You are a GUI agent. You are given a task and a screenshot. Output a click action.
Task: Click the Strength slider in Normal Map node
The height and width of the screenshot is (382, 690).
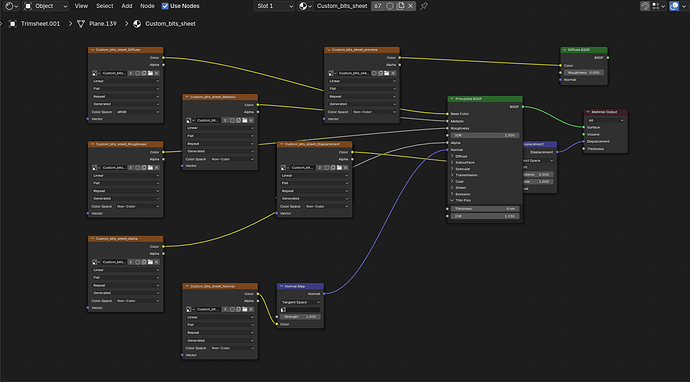[x=301, y=316]
